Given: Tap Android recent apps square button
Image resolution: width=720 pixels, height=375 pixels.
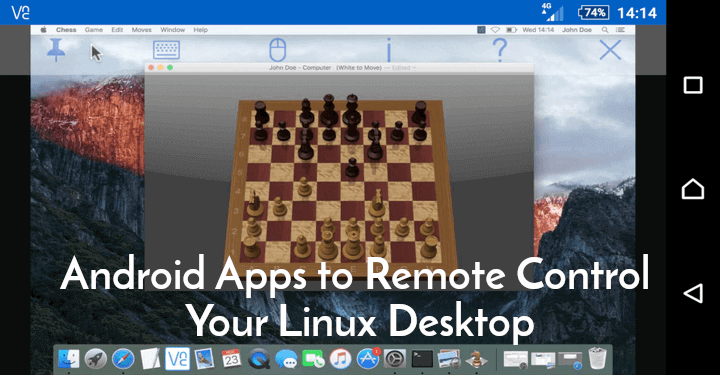Looking at the screenshot, I should tap(693, 85).
